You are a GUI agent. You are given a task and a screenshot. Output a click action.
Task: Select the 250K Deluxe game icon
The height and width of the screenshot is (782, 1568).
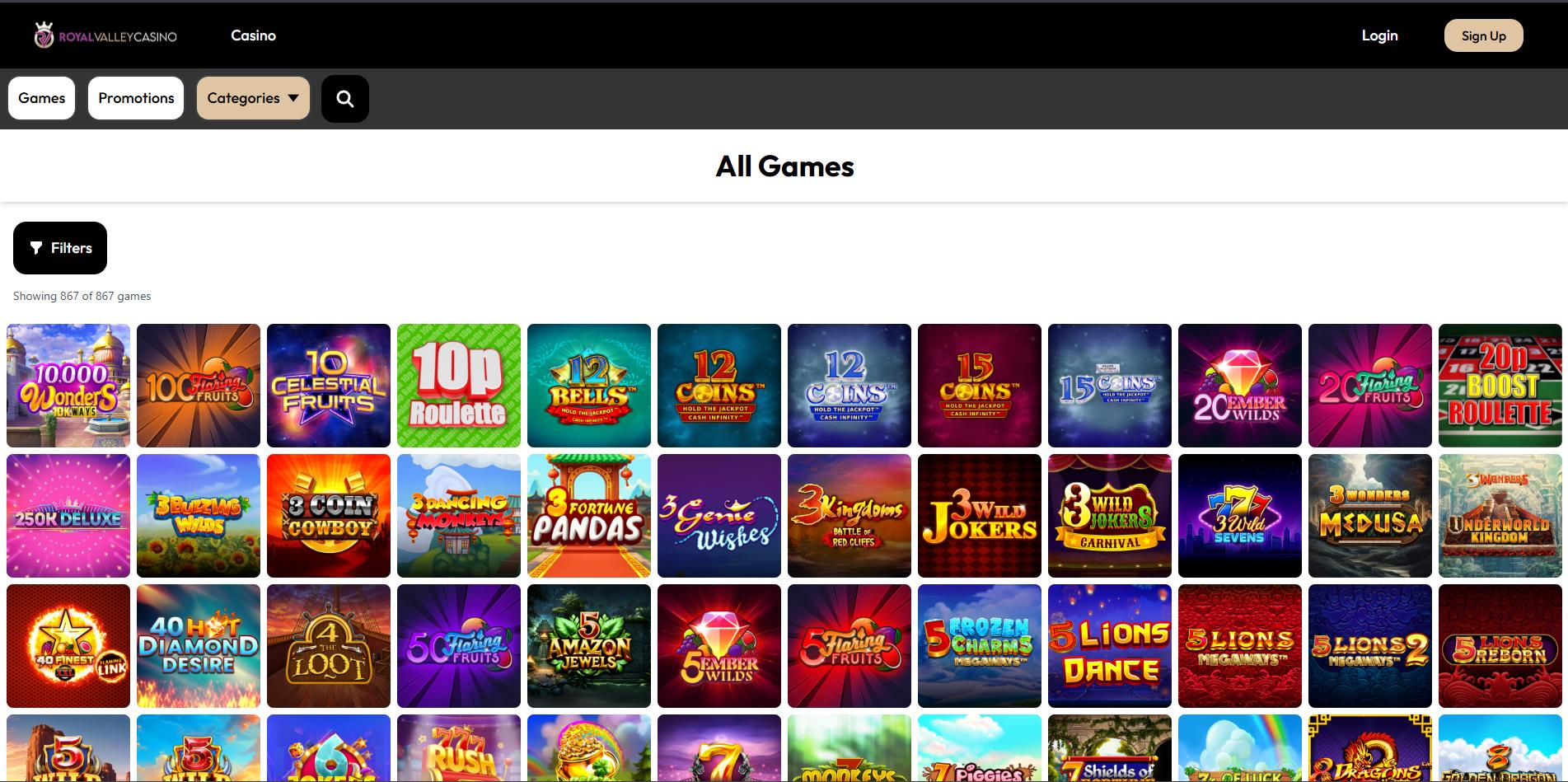click(x=68, y=516)
